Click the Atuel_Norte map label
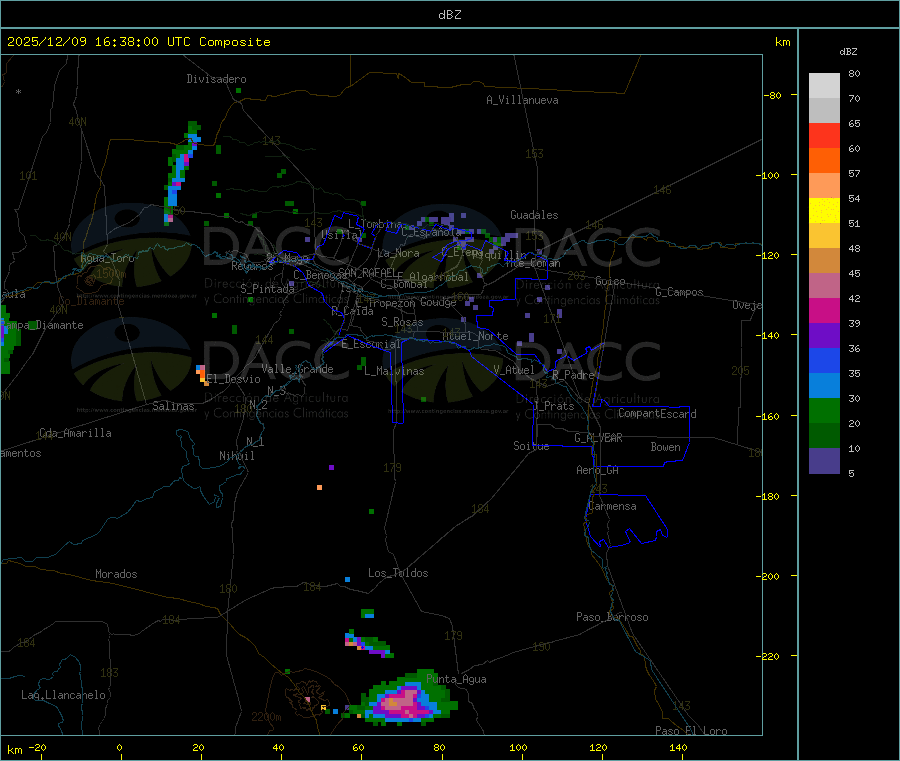Screen dimensions: 900x761 click(475, 336)
